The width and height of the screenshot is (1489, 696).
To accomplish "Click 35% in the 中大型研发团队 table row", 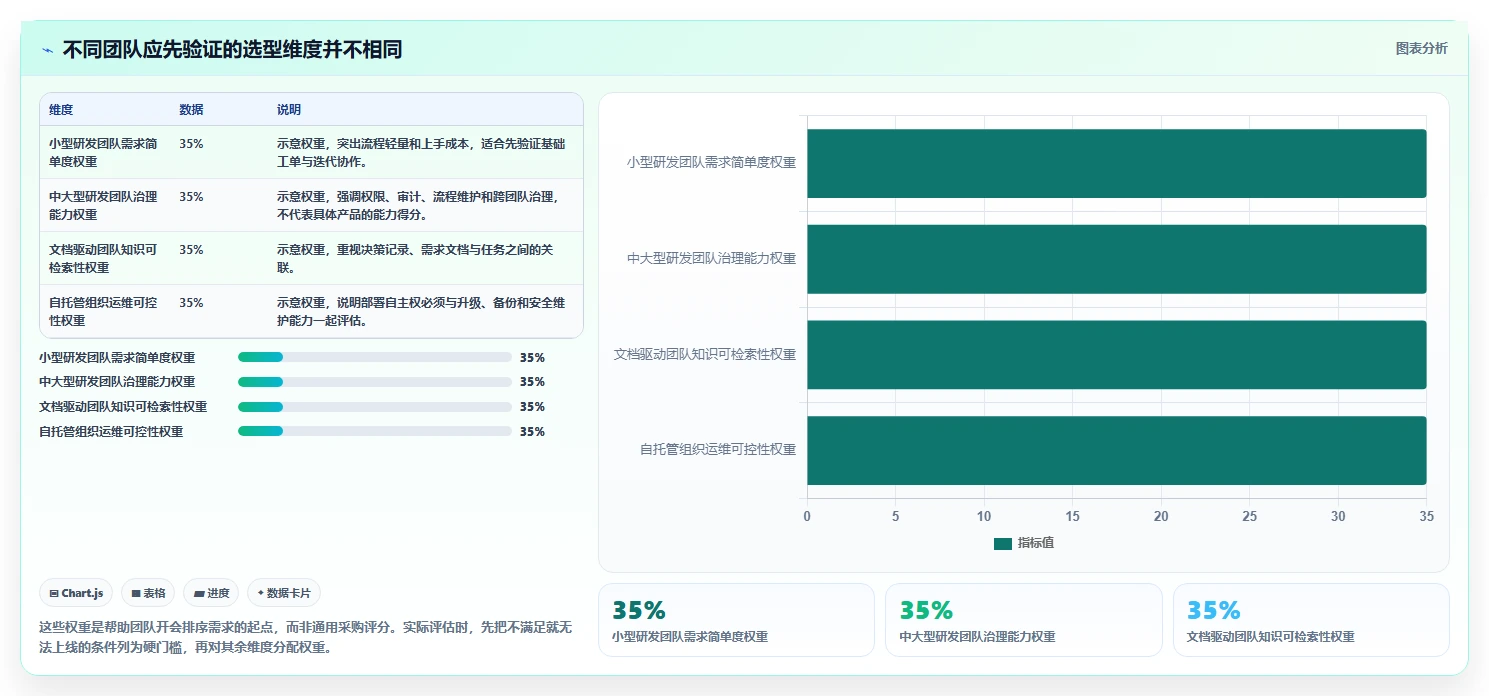I will click(191, 197).
